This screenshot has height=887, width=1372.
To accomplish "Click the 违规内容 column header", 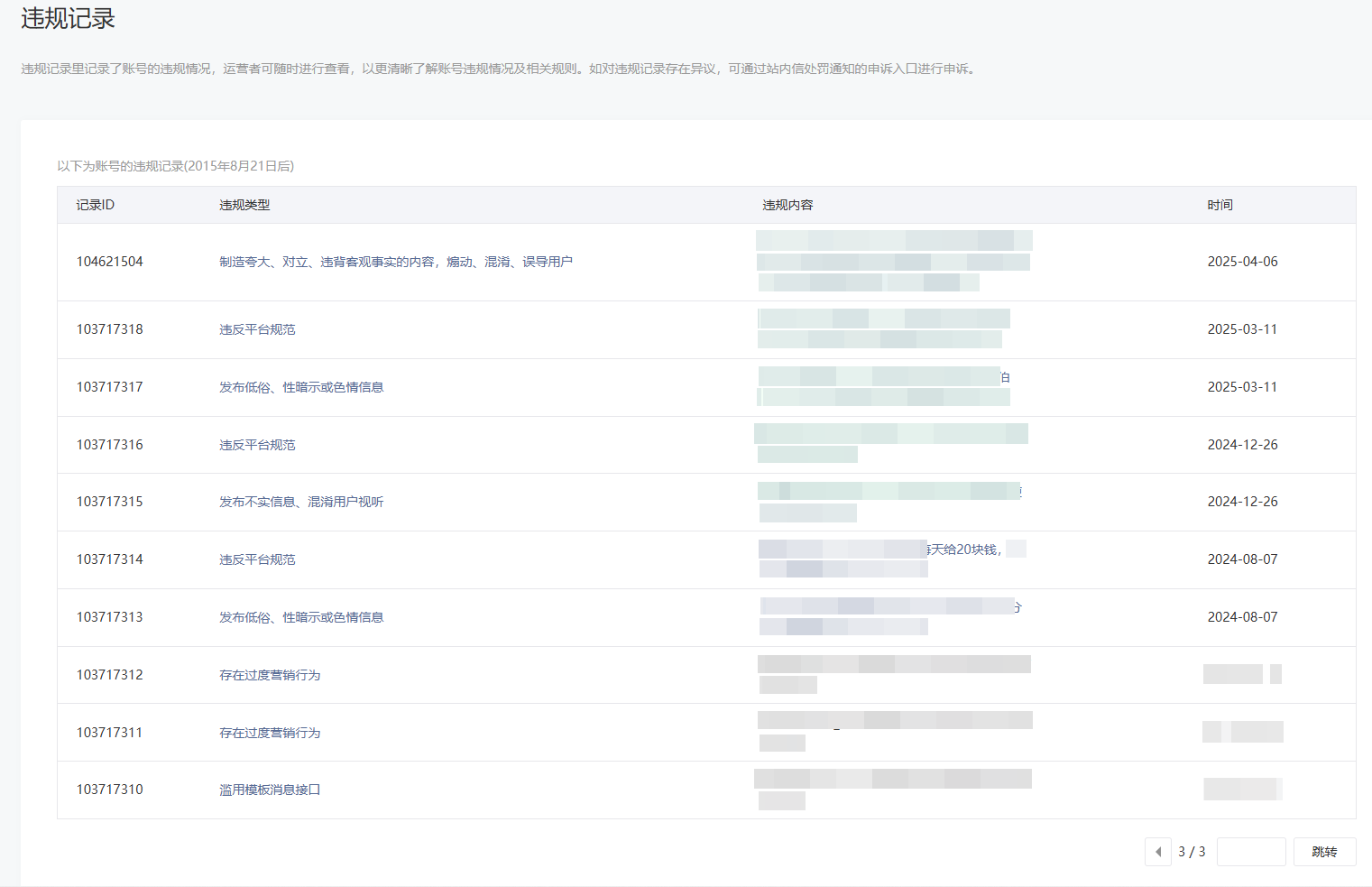I will pyautogui.click(x=787, y=205).
